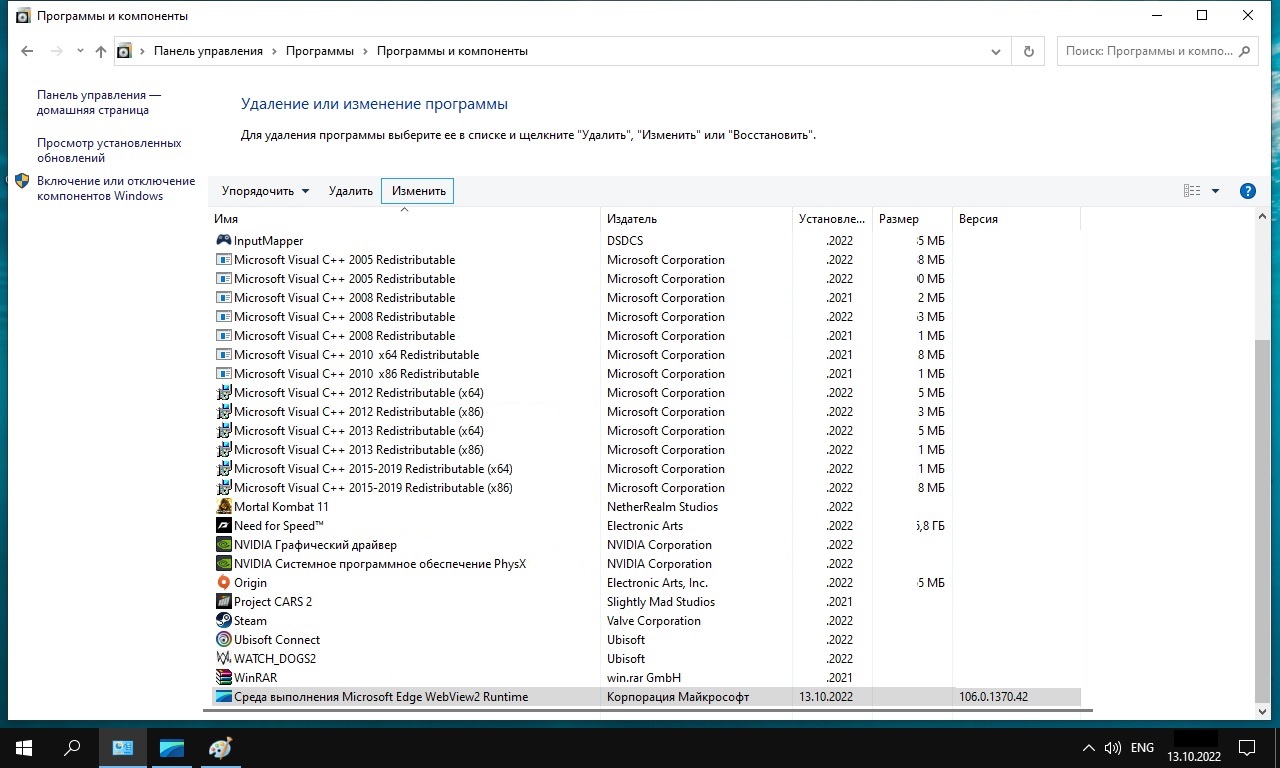The image size is (1280, 768).
Task: Open Панель управления домашняя страница link
Action: pos(99,103)
